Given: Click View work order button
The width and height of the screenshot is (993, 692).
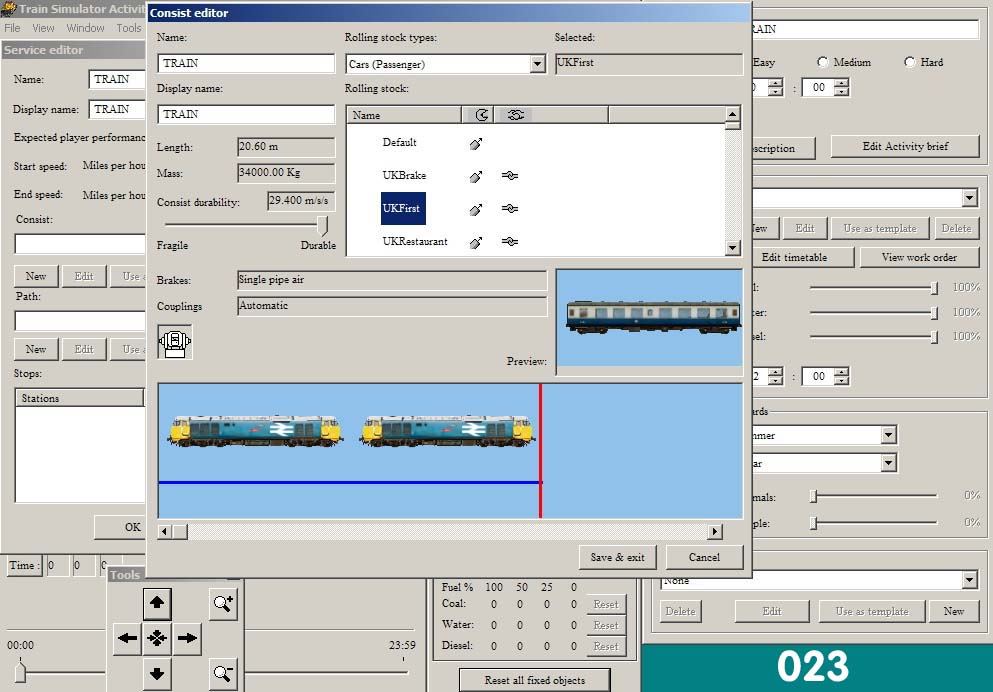Looking at the screenshot, I should (919, 257).
